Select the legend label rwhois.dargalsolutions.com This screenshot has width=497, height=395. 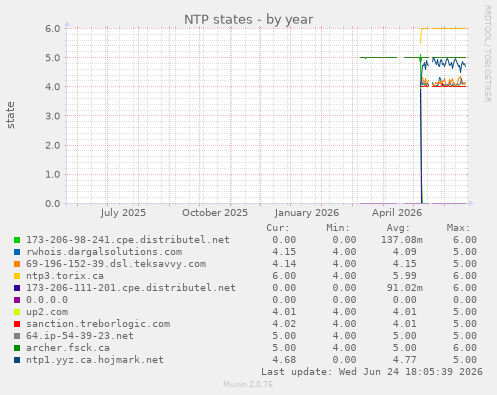104,252
